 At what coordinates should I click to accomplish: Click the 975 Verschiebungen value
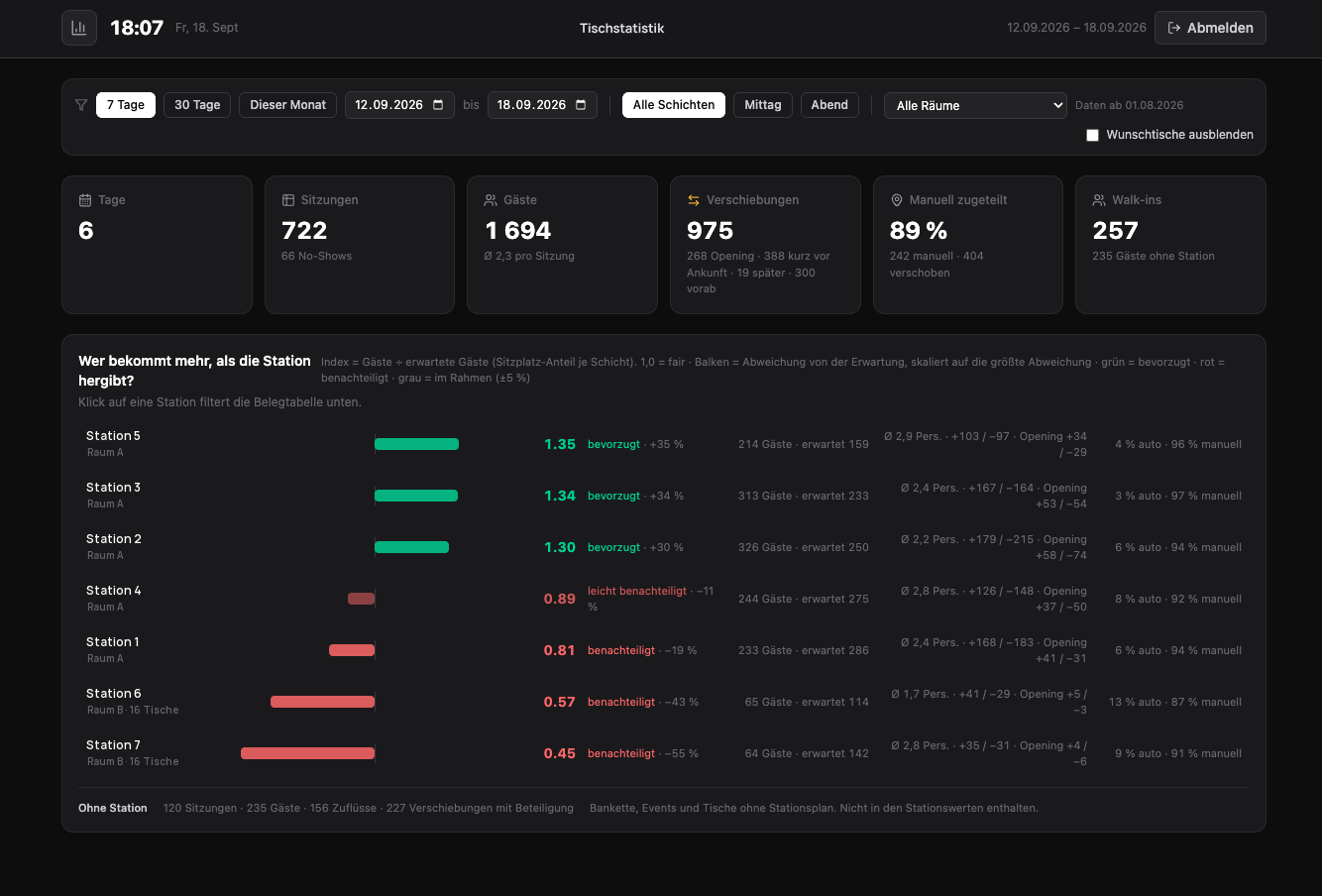pyautogui.click(x=711, y=231)
